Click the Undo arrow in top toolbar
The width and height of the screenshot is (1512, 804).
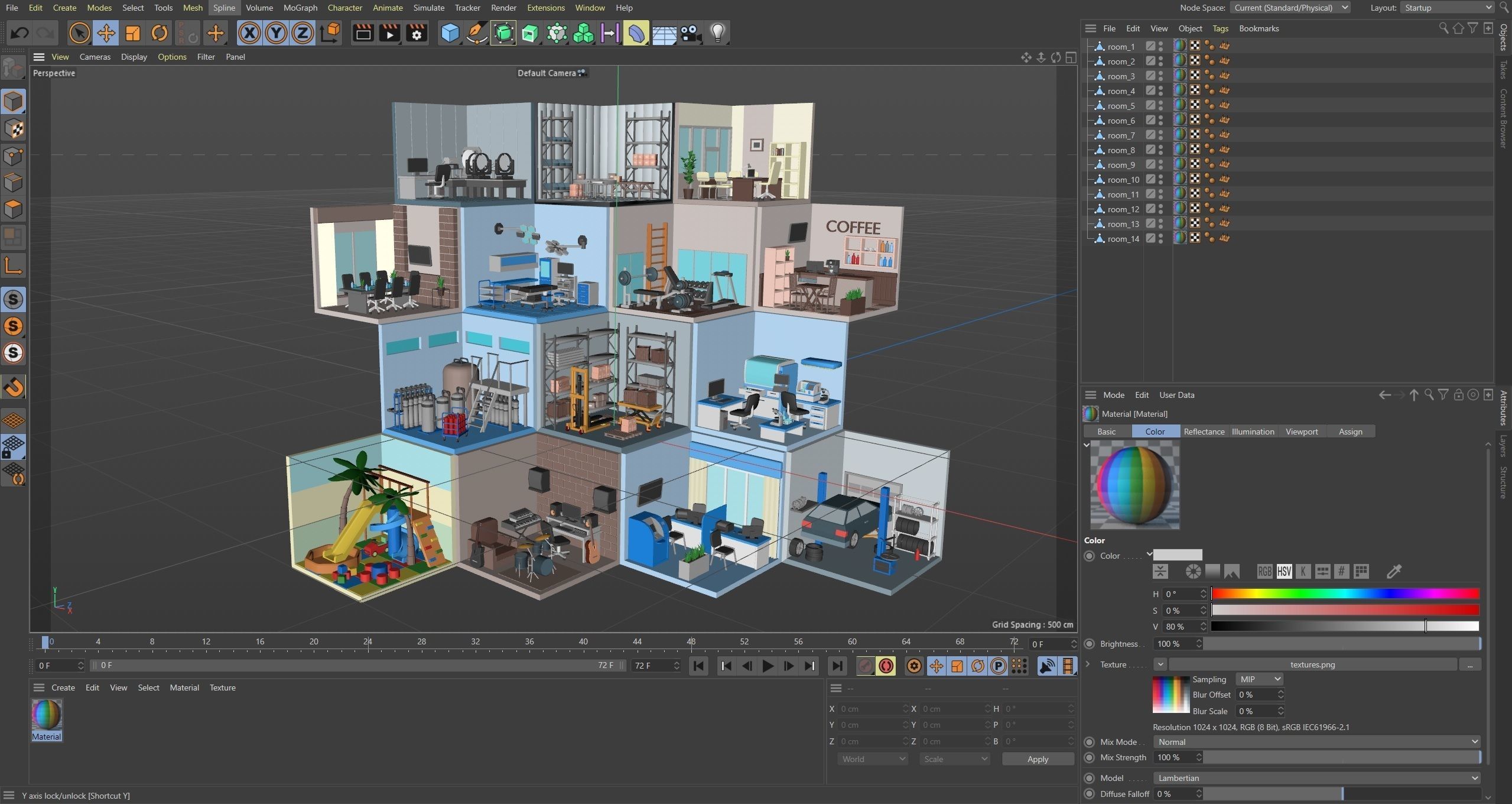(19, 33)
